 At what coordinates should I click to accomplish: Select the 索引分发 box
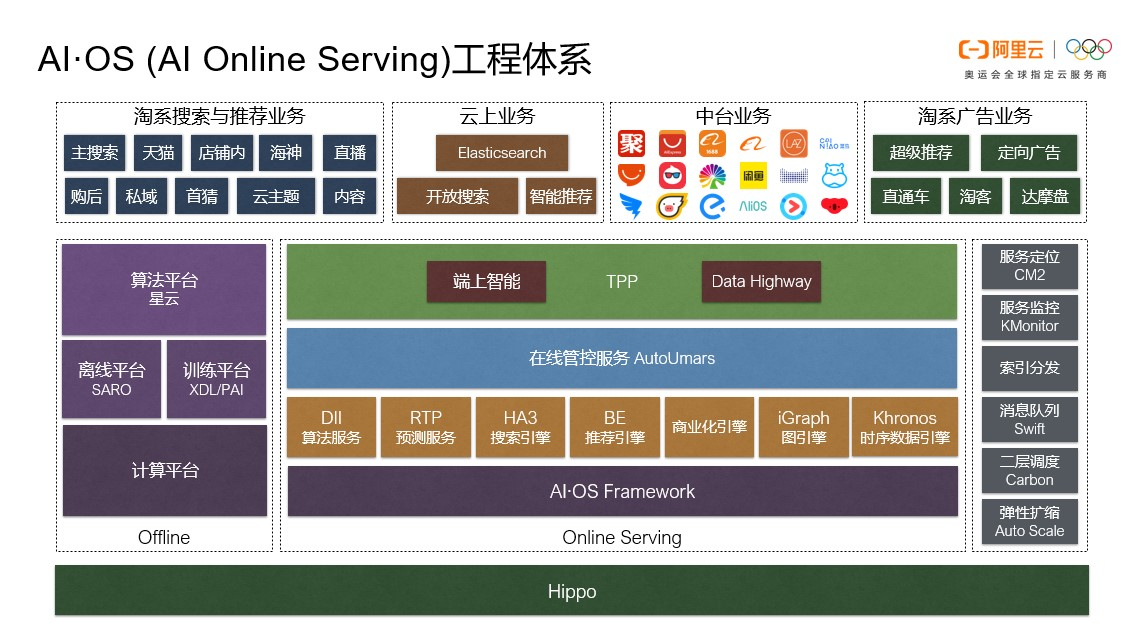pos(1029,368)
